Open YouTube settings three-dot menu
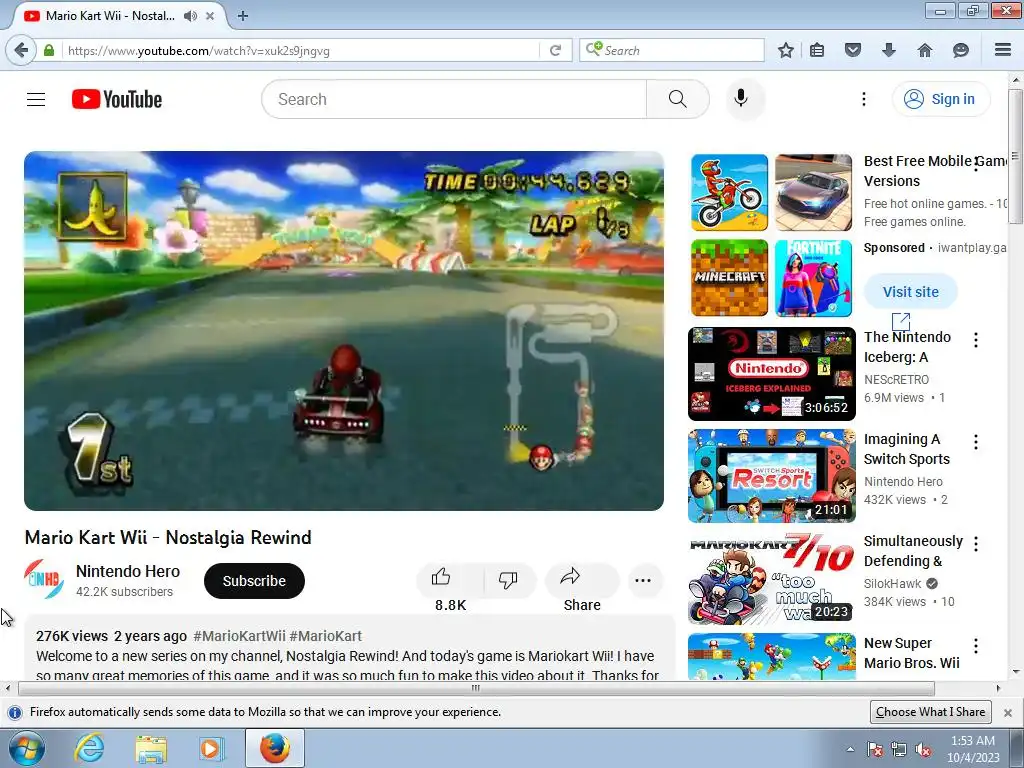This screenshot has height=768, width=1024. click(863, 99)
